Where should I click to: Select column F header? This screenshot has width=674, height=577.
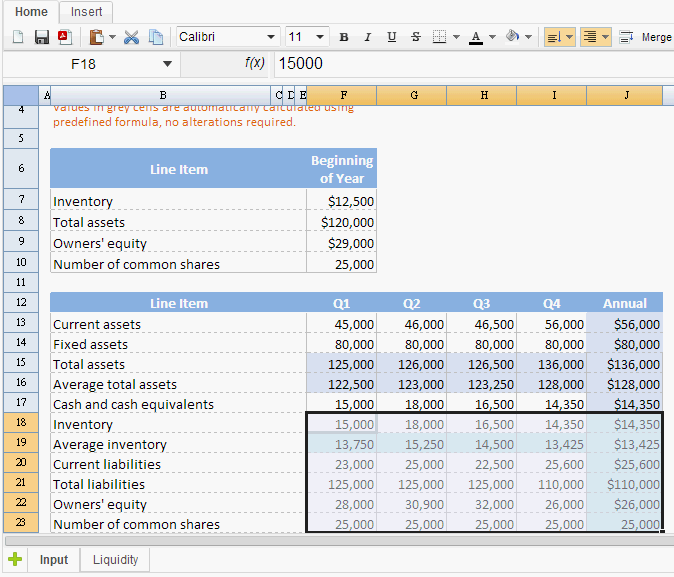(342, 95)
